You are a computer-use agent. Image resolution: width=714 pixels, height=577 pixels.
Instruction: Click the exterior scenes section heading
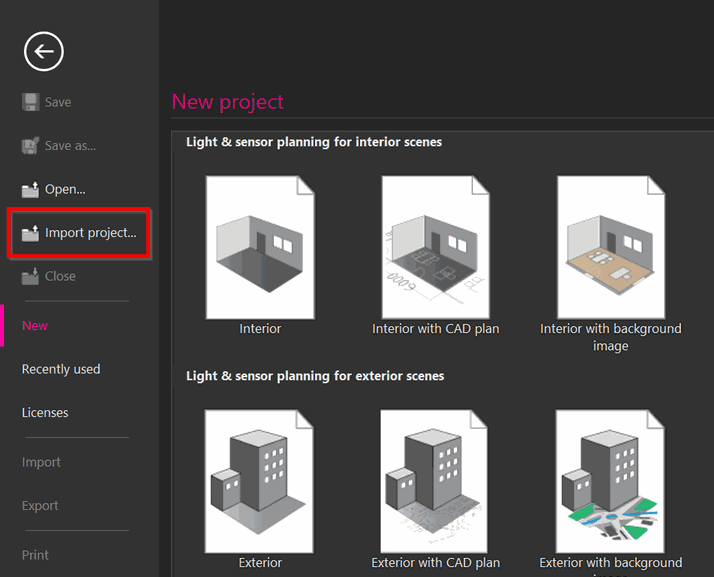pos(315,376)
